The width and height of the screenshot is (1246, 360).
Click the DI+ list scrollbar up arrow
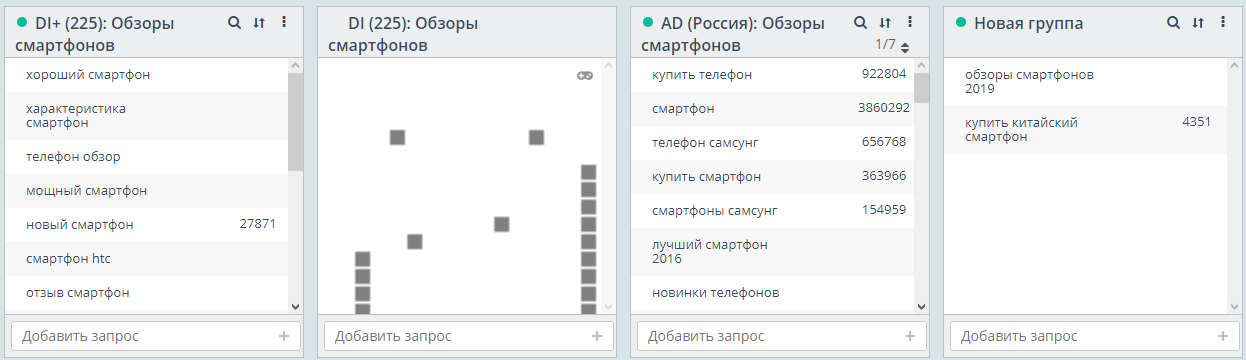(x=295, y=65)
